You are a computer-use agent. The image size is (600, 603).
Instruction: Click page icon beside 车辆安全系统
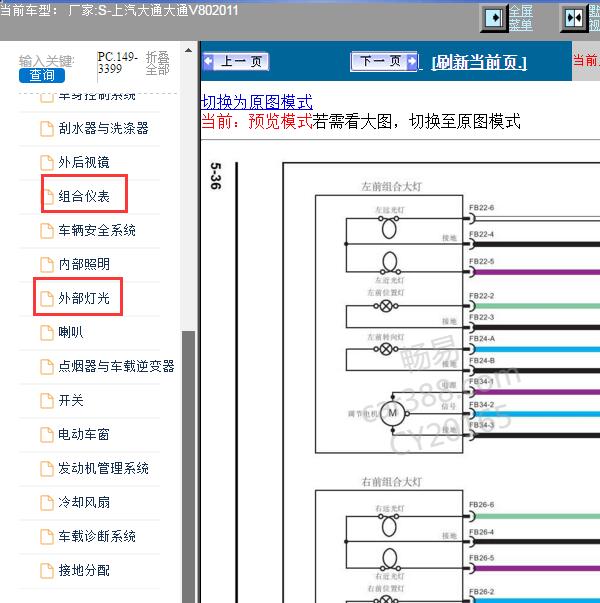(x=47, y=231)
